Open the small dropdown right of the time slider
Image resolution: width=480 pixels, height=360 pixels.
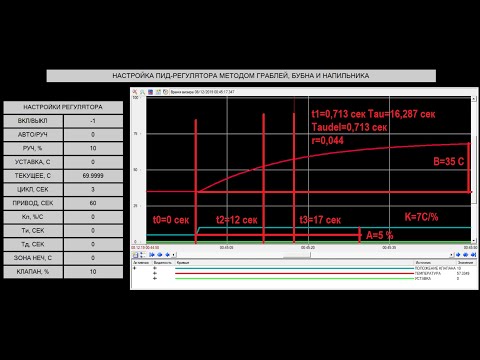pyautogui.click(x=451, y=255)
